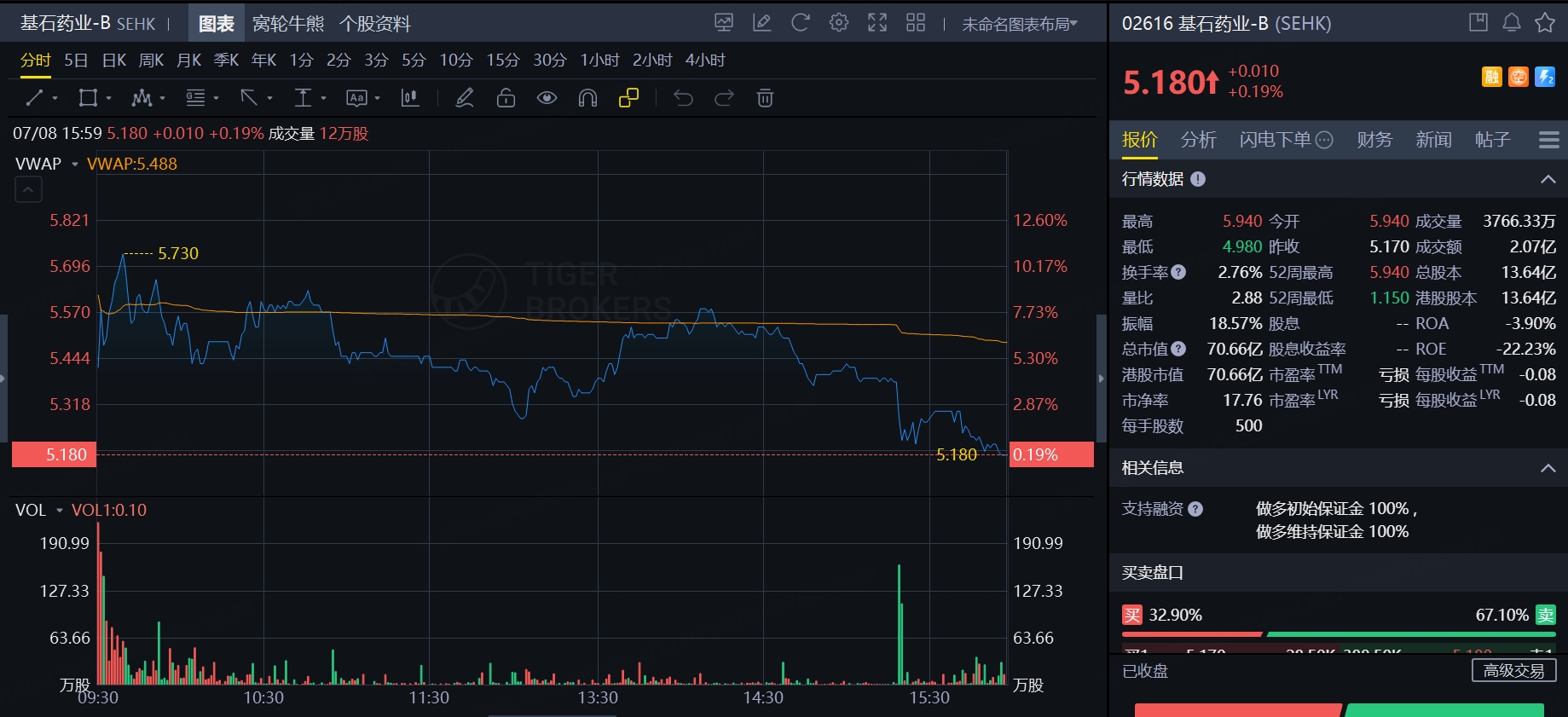Image resolution: width=1568 pixels, height=717 pixels.
Task: Open the VOL indicator dropdown
Action: click(x=59, y=510)
